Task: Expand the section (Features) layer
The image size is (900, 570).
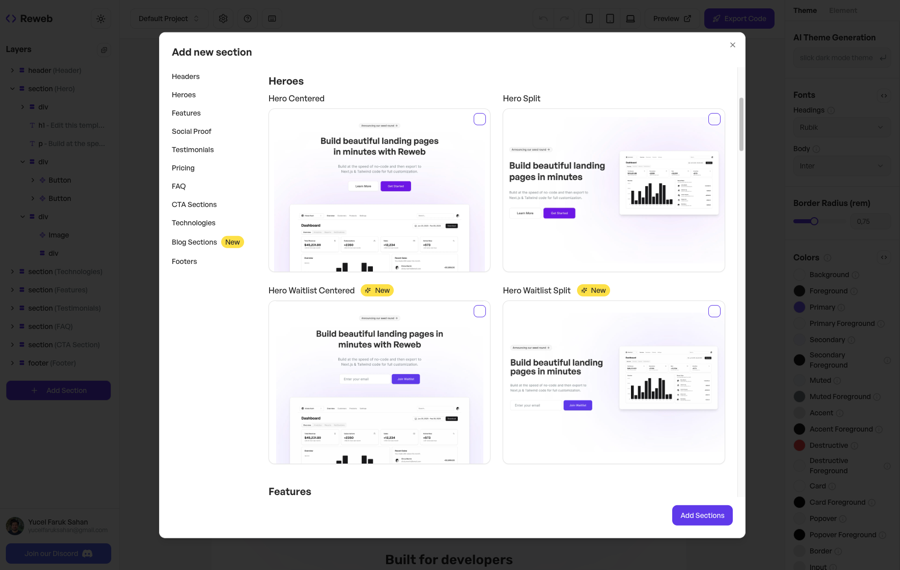Action: click(x=12, y=290)
